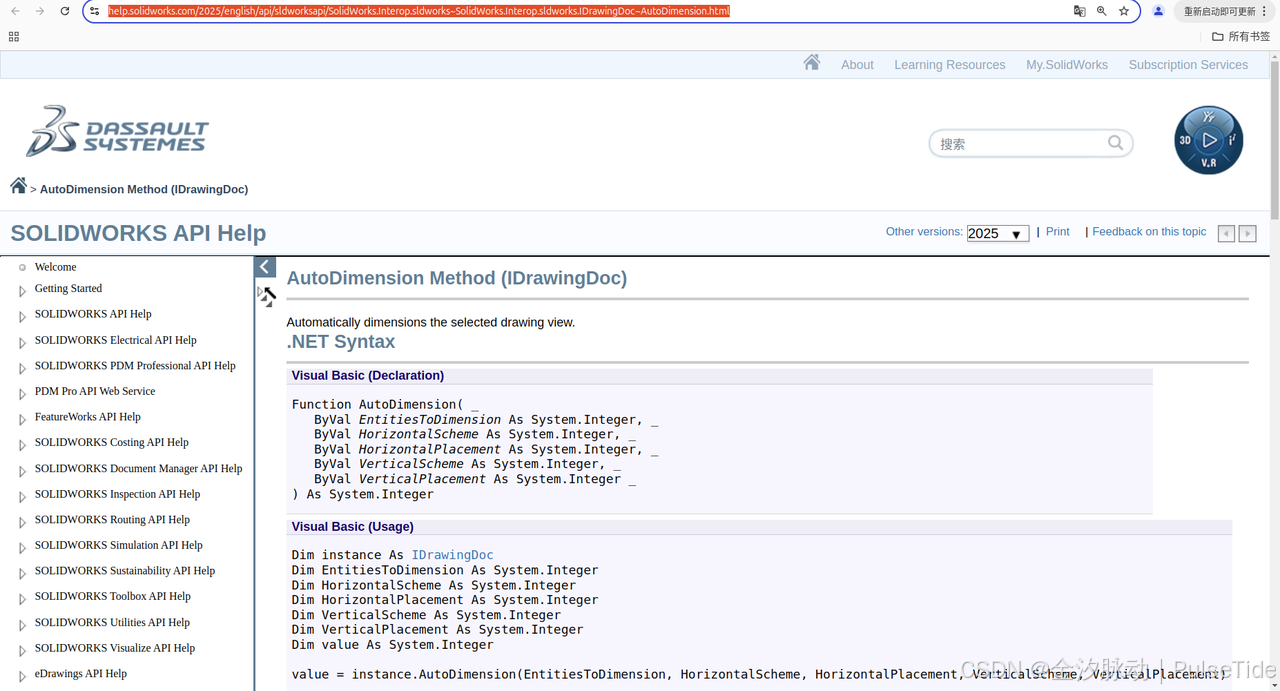Click the home icon in top navigation
The width and height of the screenshot is (1280, 691).
click(x=811, y=63)
